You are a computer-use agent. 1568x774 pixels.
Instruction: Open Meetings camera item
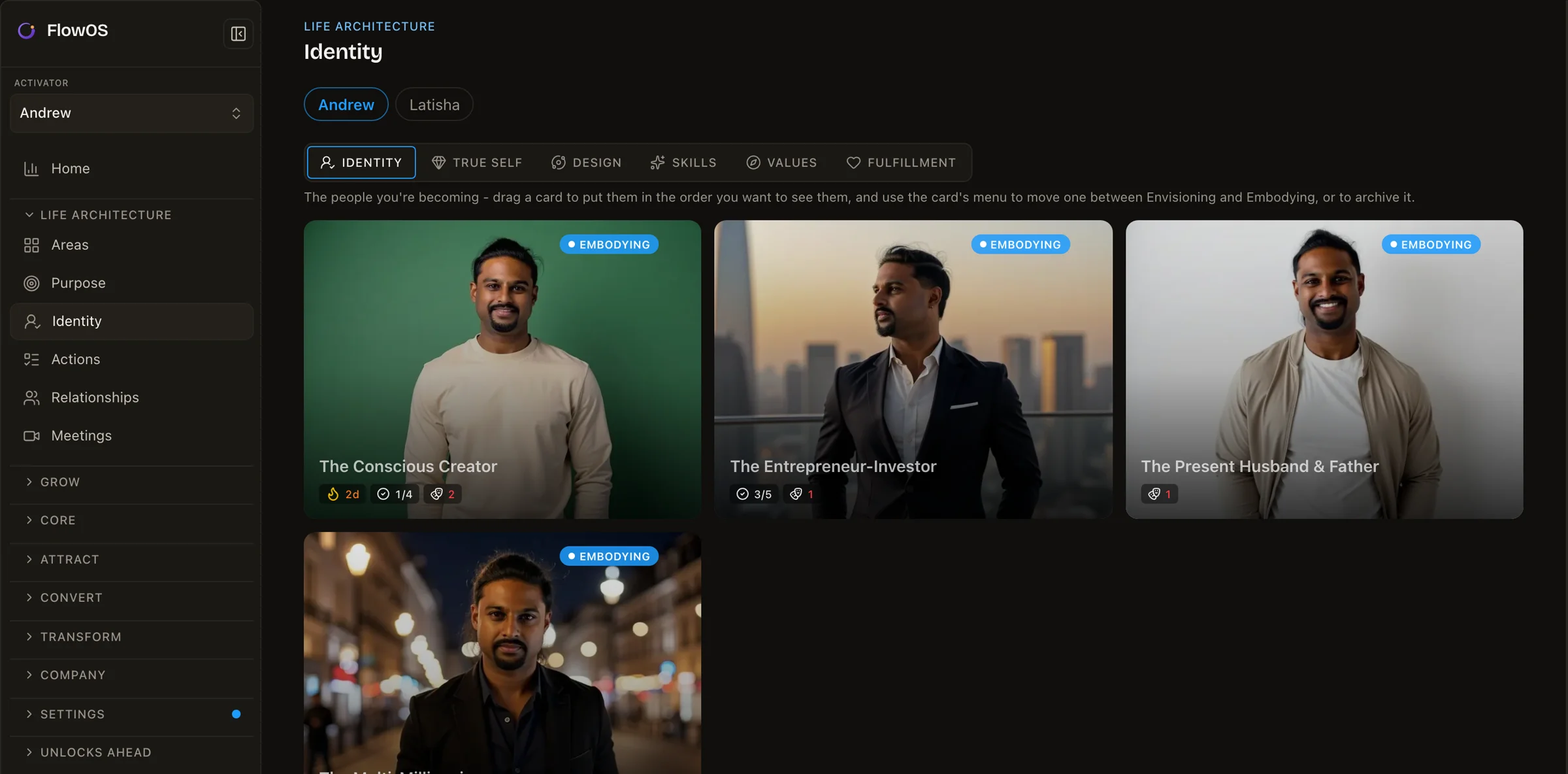pyautogui.click(x=131, y=435)
